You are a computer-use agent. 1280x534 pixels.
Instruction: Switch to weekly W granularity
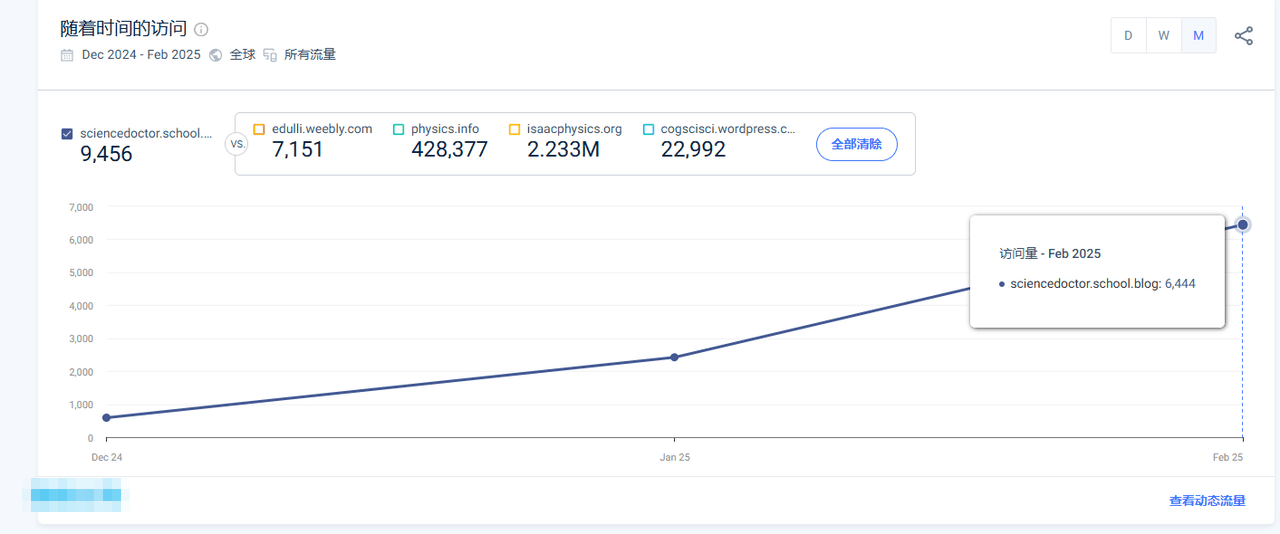coord(1164,36)
